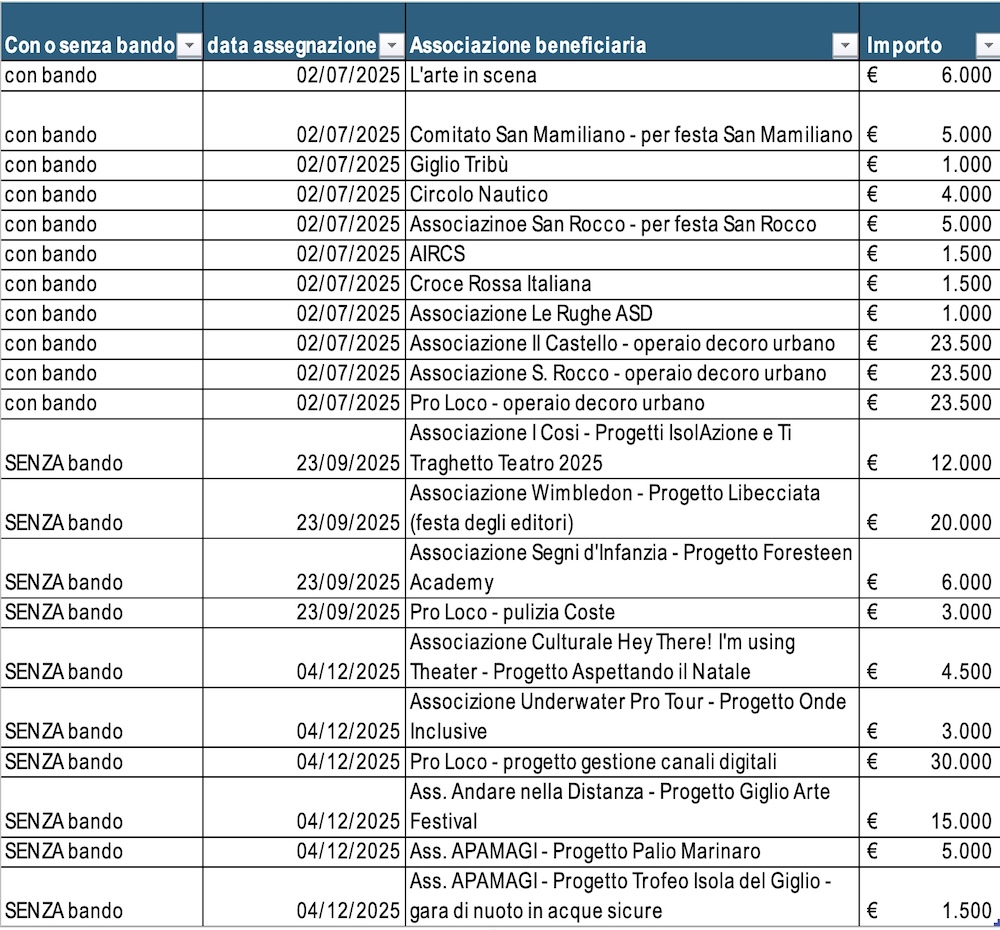Select the 'Pro Loco - pulizia Coste' cell

click(x=512, y=612)
